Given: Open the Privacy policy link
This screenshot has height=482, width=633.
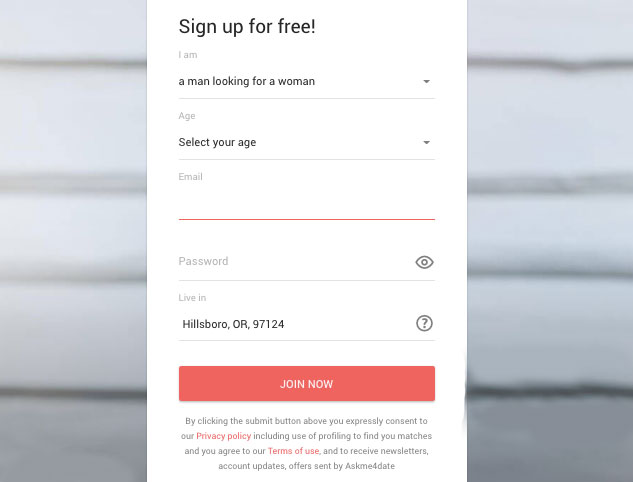Looking at the screenshot, I should [x=224, y=436].
